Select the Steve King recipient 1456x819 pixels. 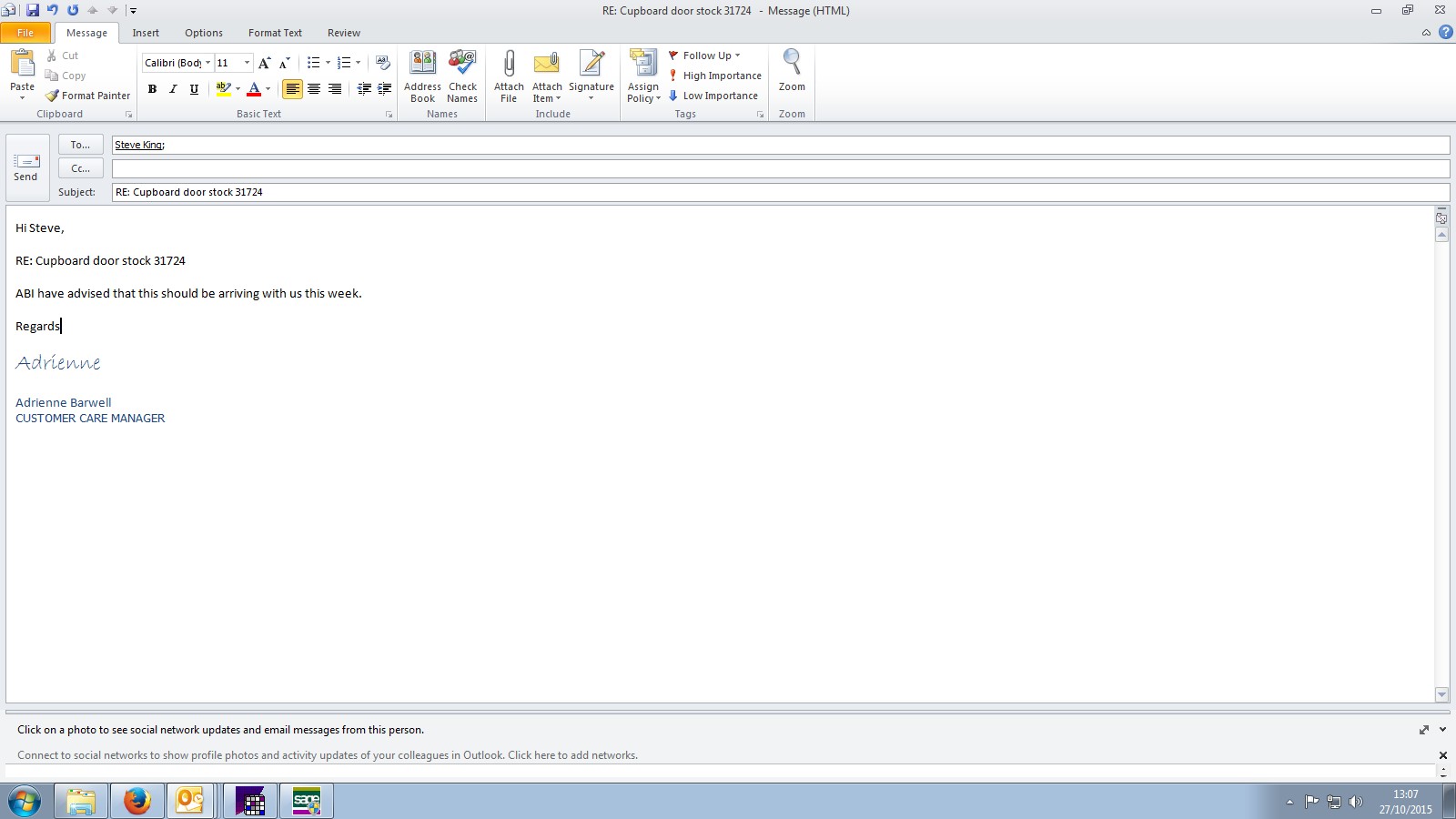click(139, 145)
